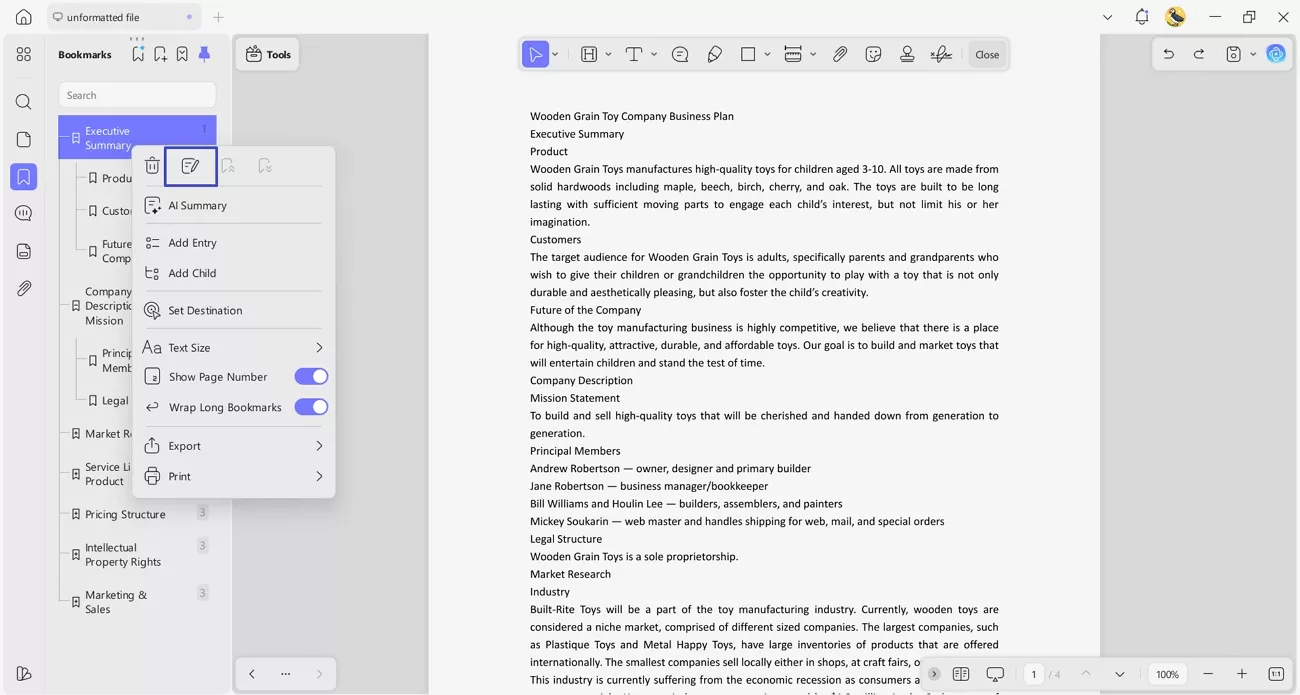Expand the Text Size submenu
1300x695 pixels.
pyautogui.click(x=232, y=347)
